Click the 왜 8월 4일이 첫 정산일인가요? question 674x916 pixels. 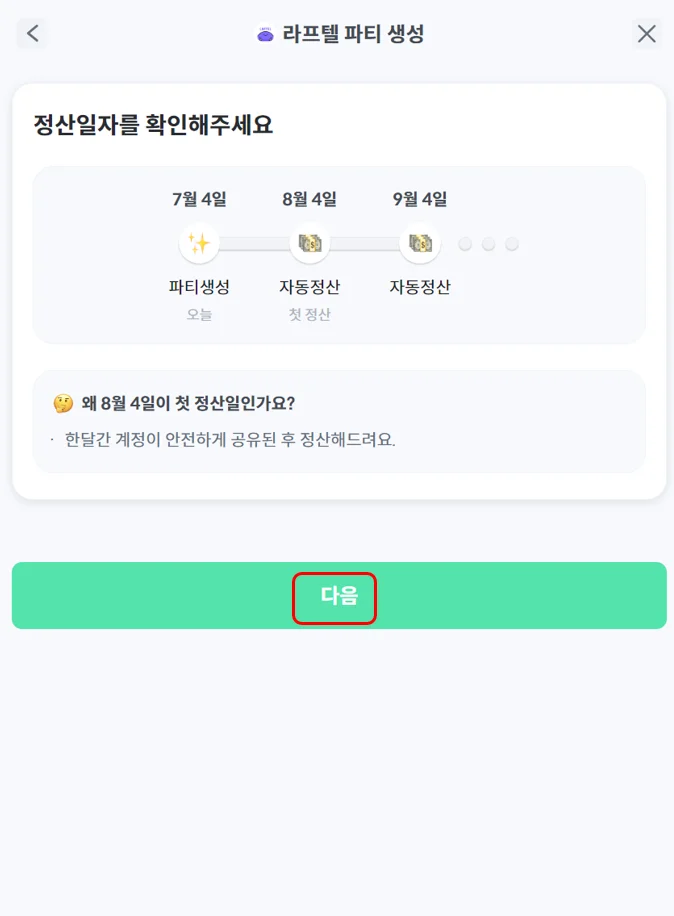(188, 403)
